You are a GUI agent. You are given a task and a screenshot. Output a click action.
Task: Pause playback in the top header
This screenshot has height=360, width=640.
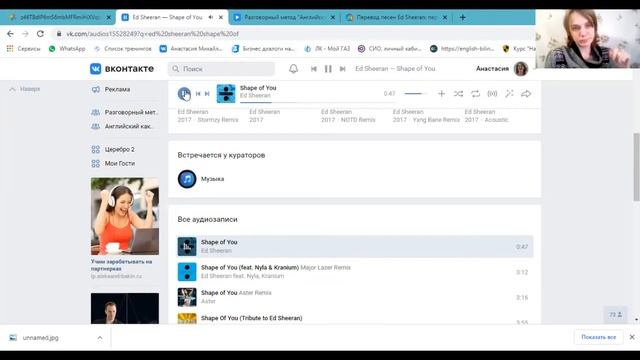(x=328, y=69)
